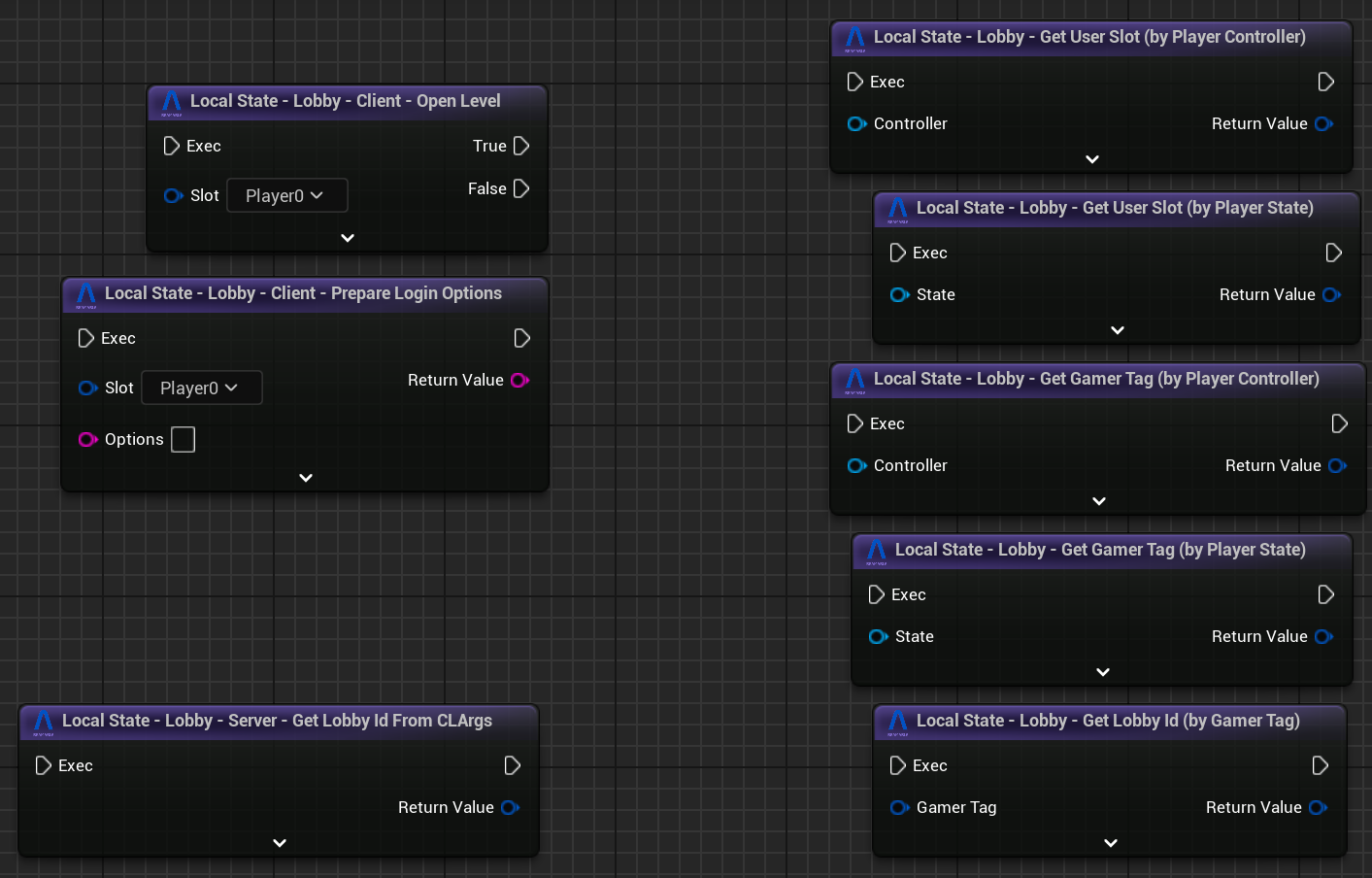Click Gamer Tag input pin on Get Lobby Id node
This screenshot has height=878, width=1372.
coord(899,807)
